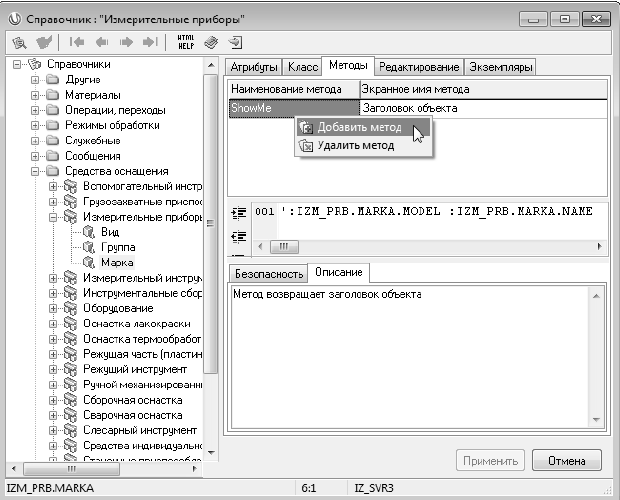Click the HTML HELP toolbar icon
The width and height of the screenshot is (620, 500).
pyautogui.click(x=185, y=42)
